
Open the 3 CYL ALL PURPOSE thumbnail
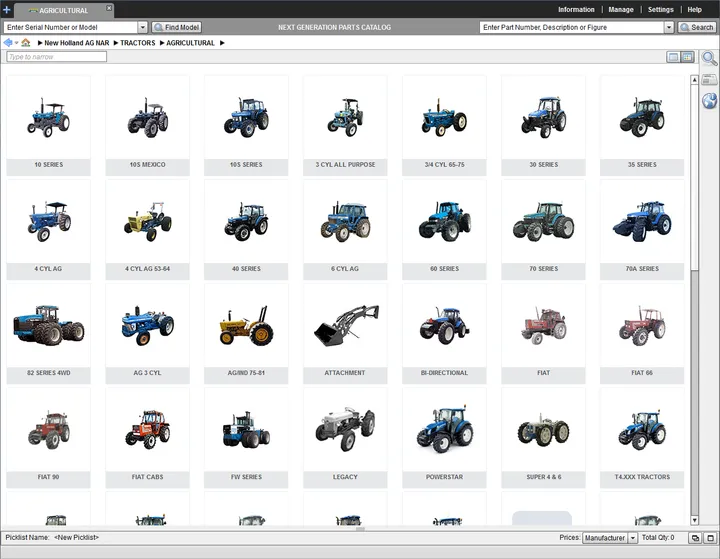[345, 125]
